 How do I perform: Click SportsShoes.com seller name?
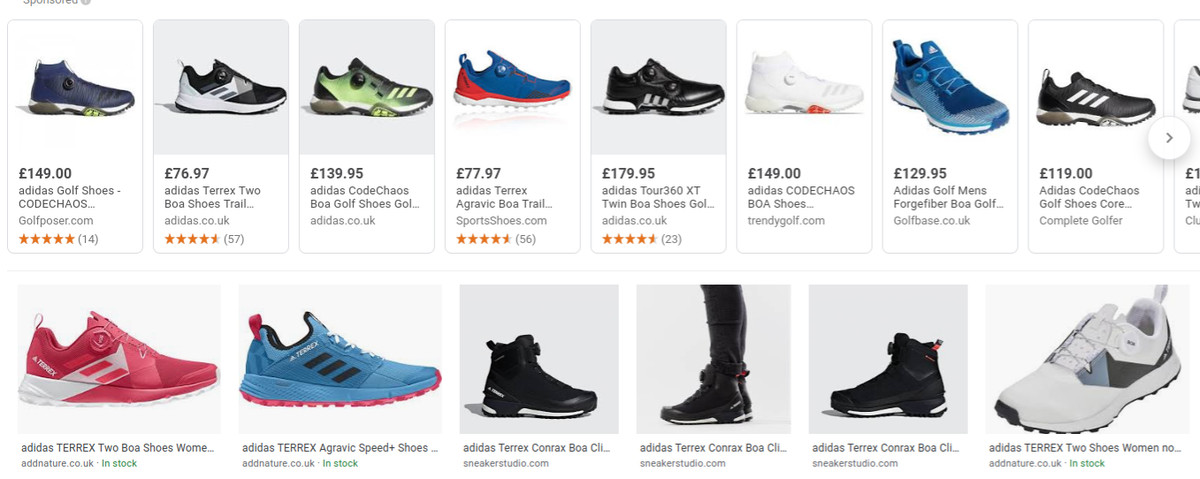[x=501, y=221]
